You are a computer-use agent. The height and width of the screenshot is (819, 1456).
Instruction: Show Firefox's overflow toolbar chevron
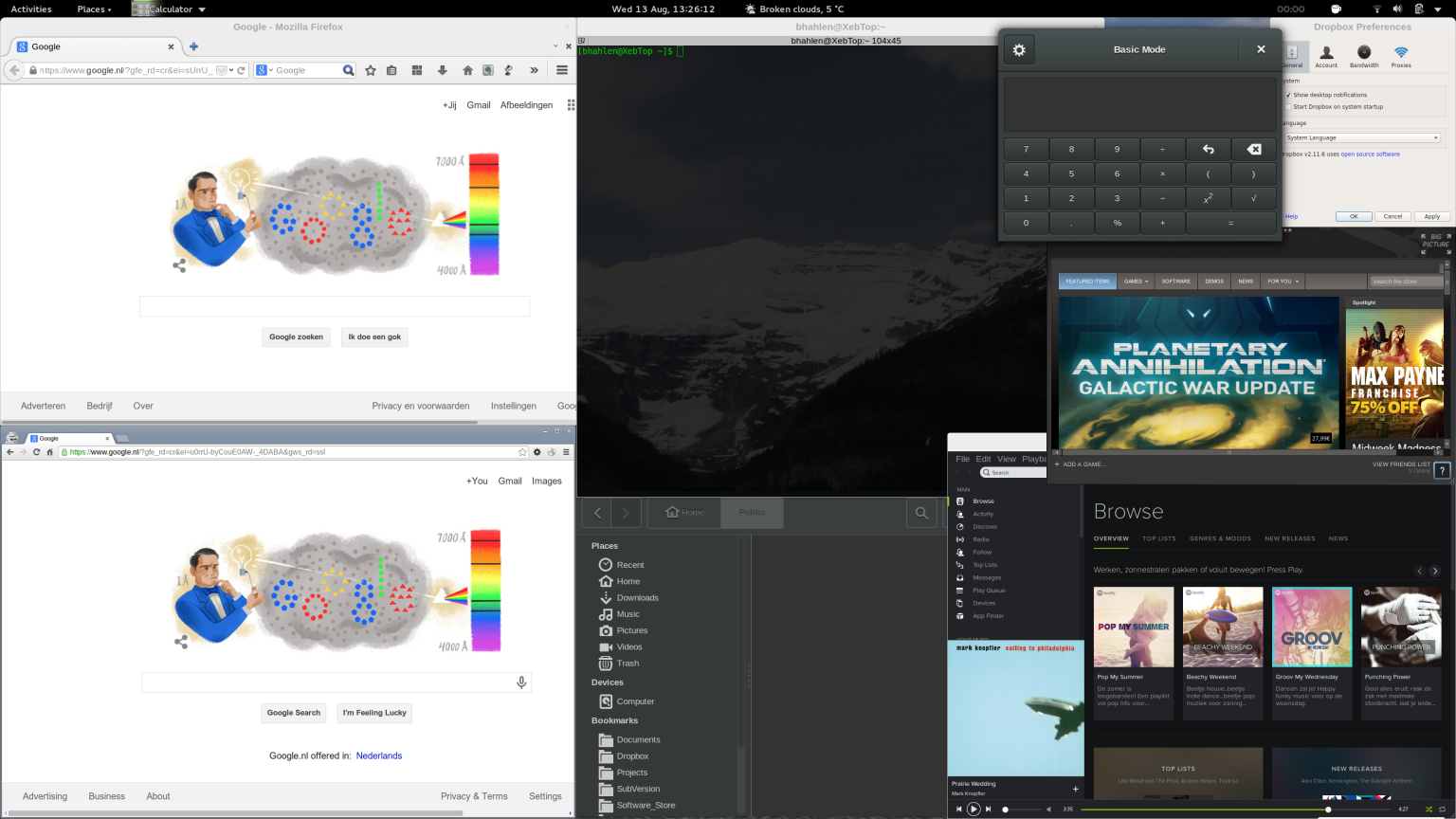(x=534, y=70)
